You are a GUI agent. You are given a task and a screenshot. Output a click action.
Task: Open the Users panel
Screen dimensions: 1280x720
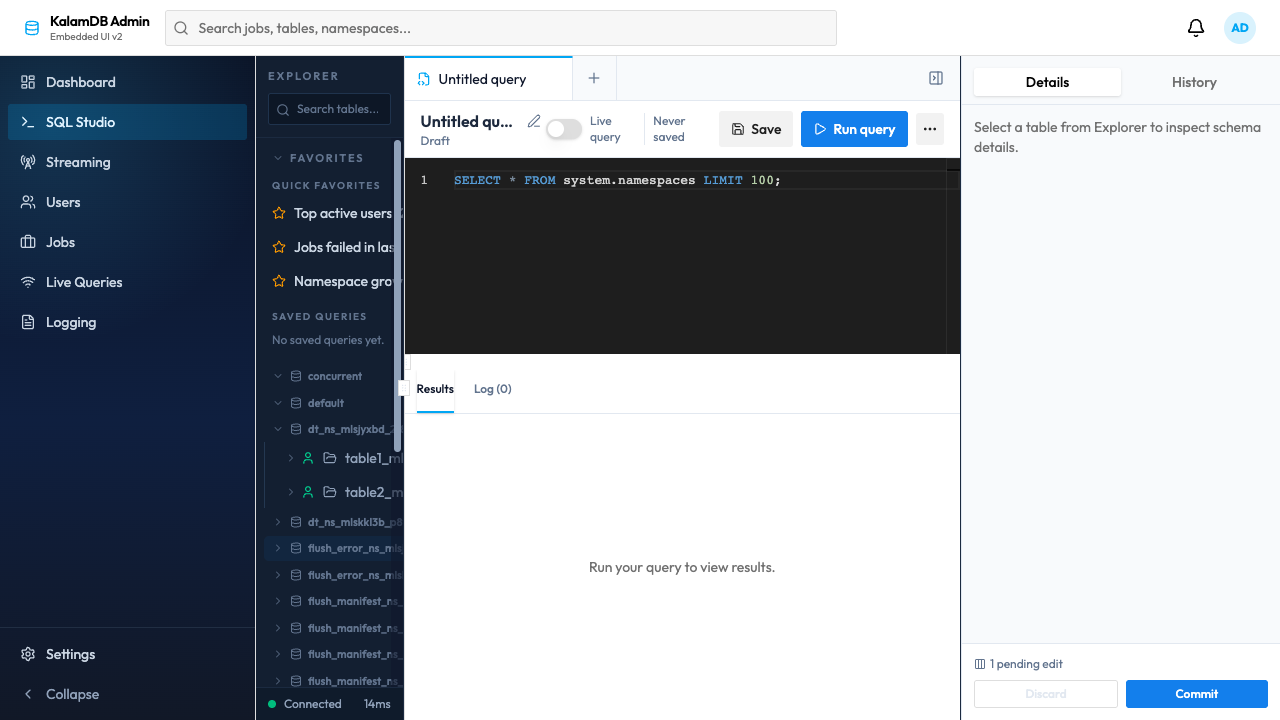(64, 202)
